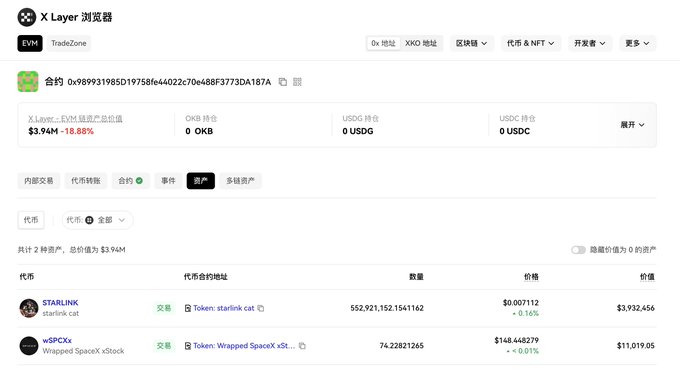Click X Layer - EVM 链资产总价值 label
Screen dimensions: 680x377
click(x=75, y=118)
